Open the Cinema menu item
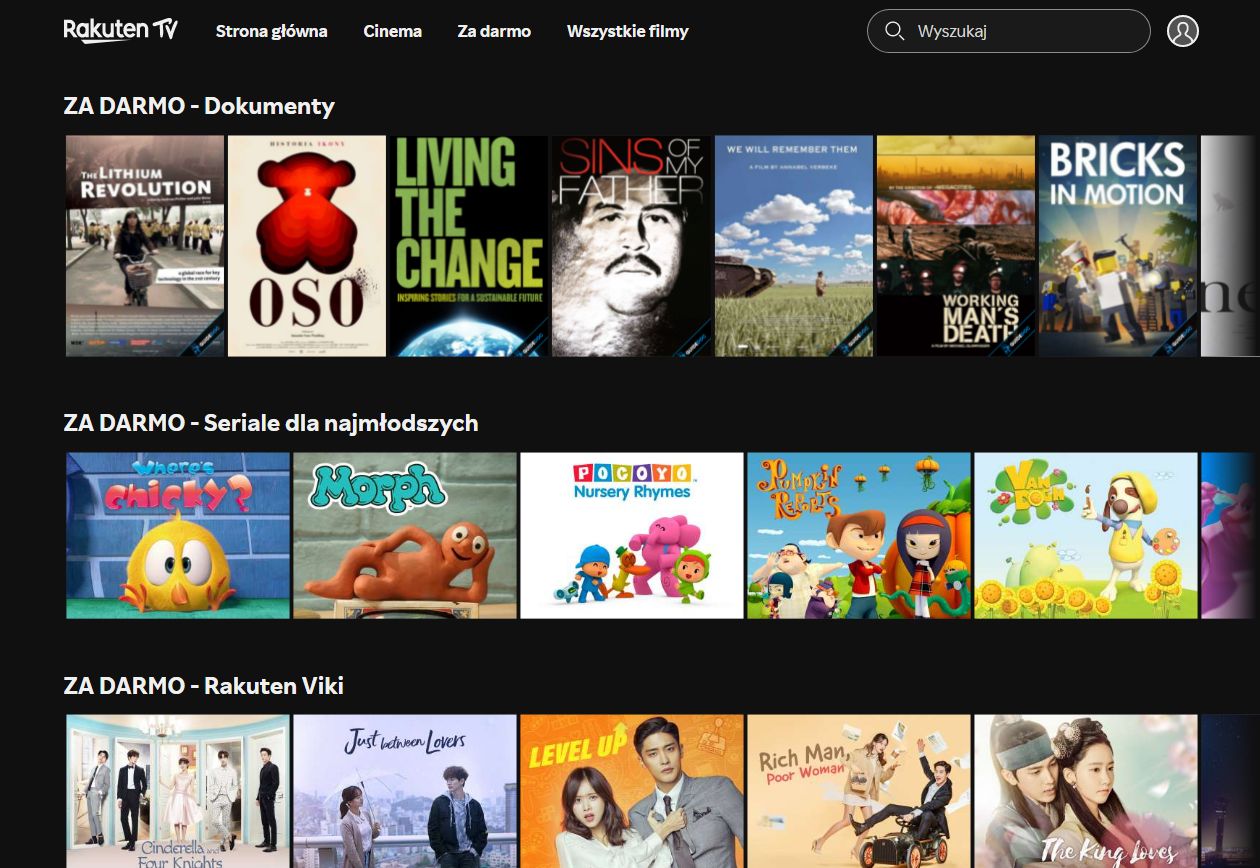This screenshot has width=1260, height=868. click(x=393, y=31)
